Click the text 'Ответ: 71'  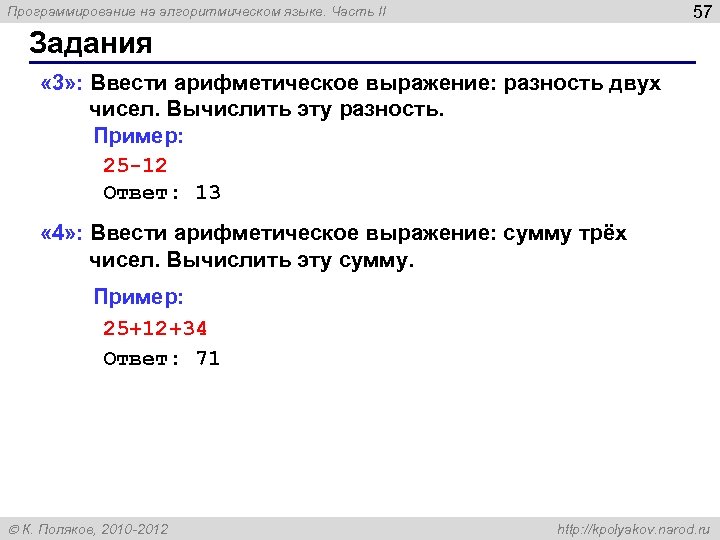162,358
